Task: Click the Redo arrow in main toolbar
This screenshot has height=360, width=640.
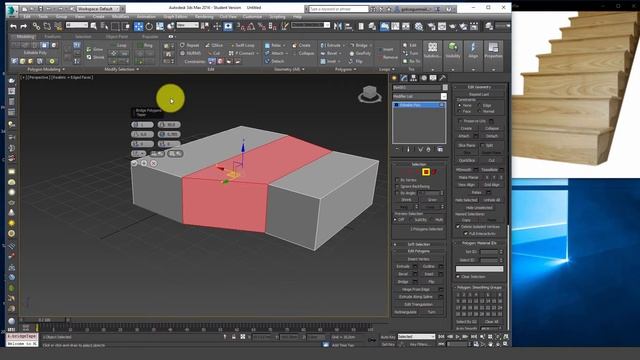Action: tap(24, 27)
